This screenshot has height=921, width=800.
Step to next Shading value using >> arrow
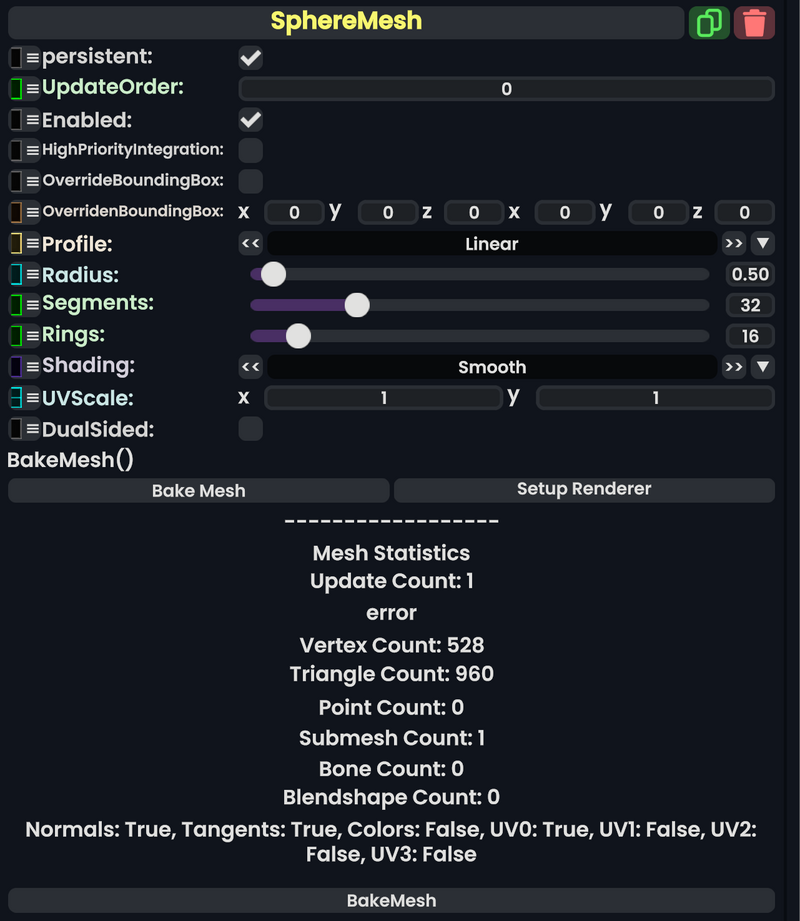[734, 367]
